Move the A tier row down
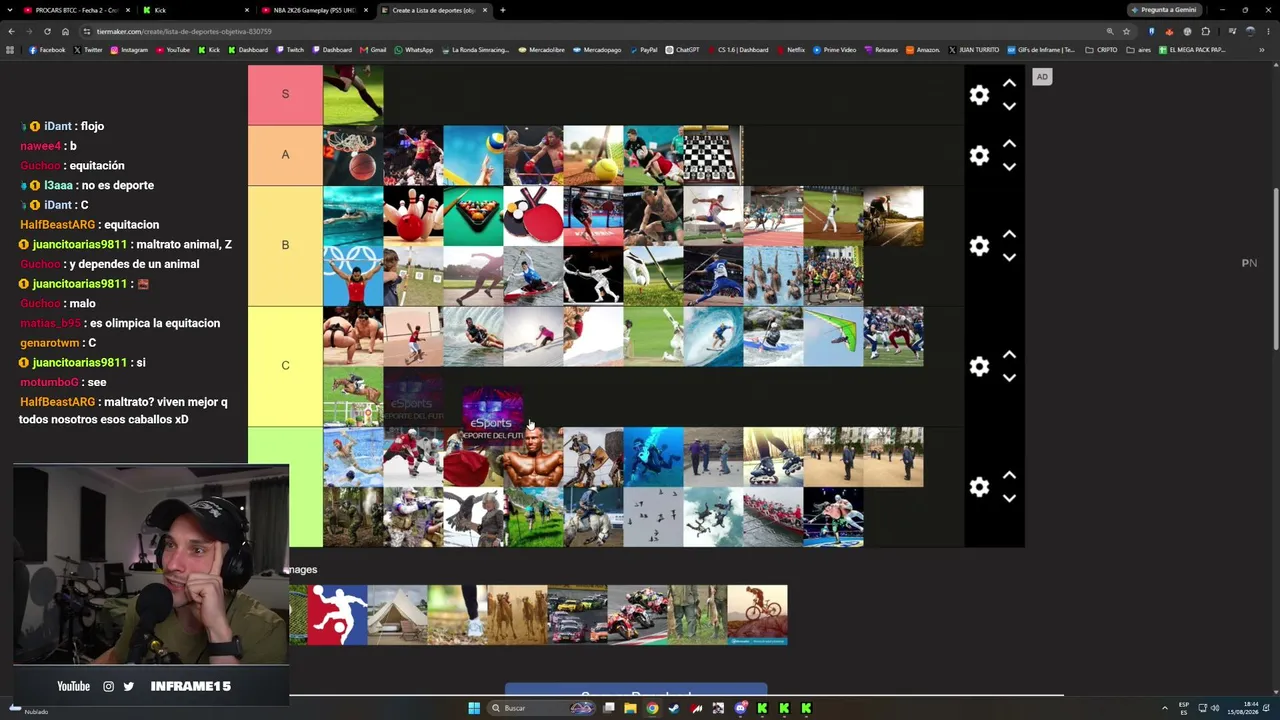The width and height of the screenshot is (1280, 720). 1009,167
